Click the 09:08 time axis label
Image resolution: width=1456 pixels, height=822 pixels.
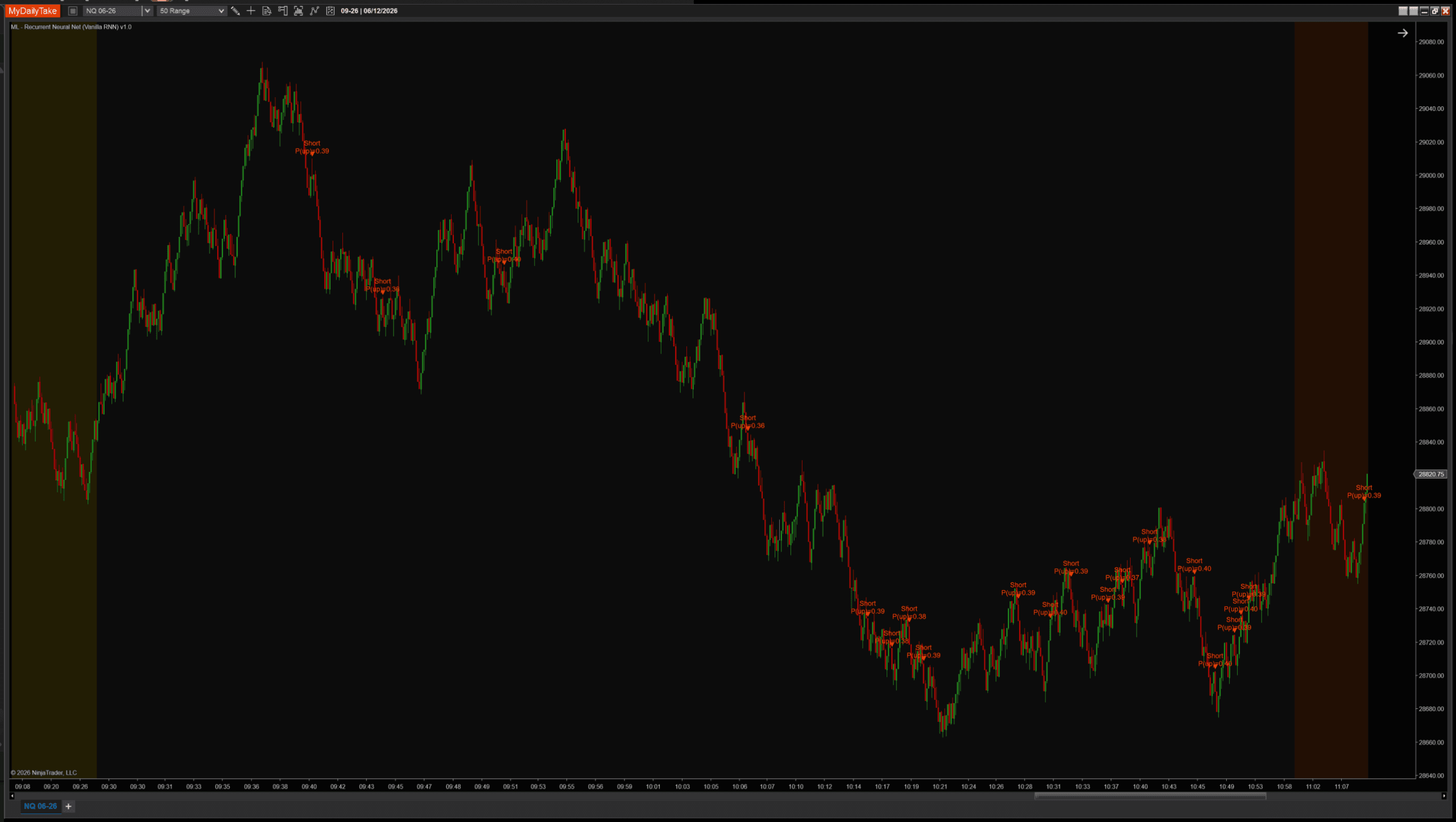click(x=23, y=787)
